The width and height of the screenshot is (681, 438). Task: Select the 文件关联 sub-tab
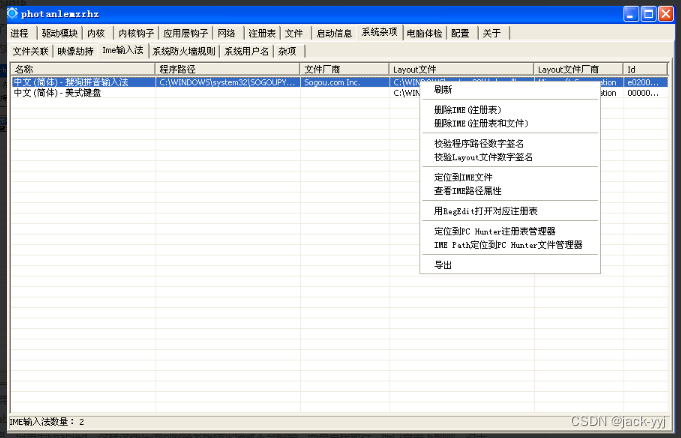point(30,51)
